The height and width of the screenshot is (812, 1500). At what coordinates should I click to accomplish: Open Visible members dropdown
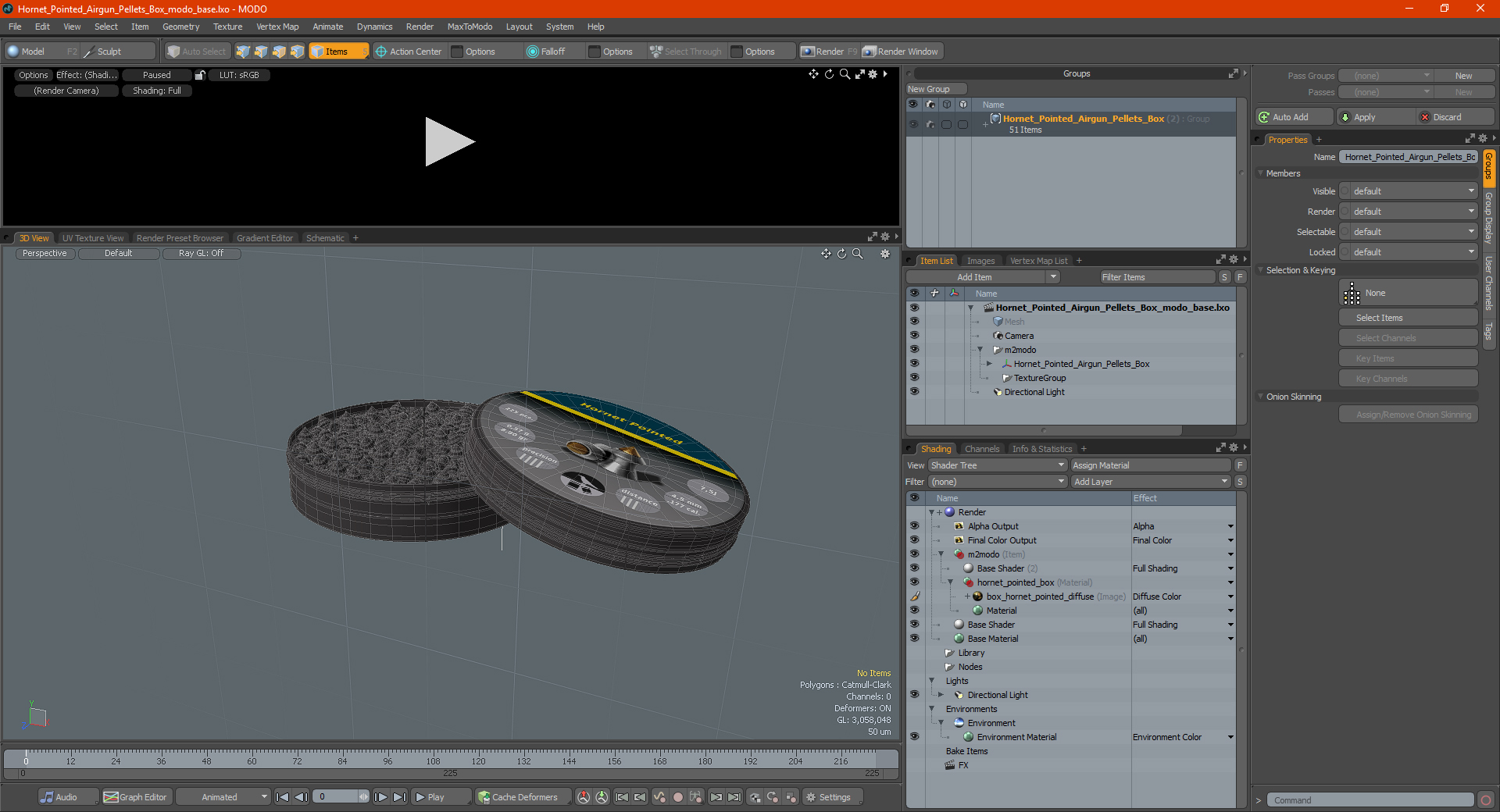(x=1409, y=191)
